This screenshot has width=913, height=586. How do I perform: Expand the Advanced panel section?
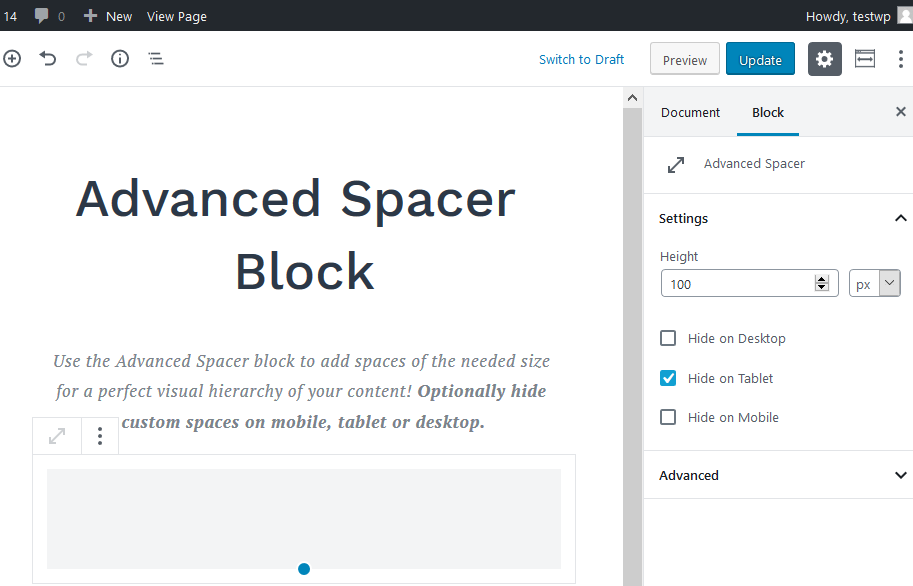tap(900, 475)
